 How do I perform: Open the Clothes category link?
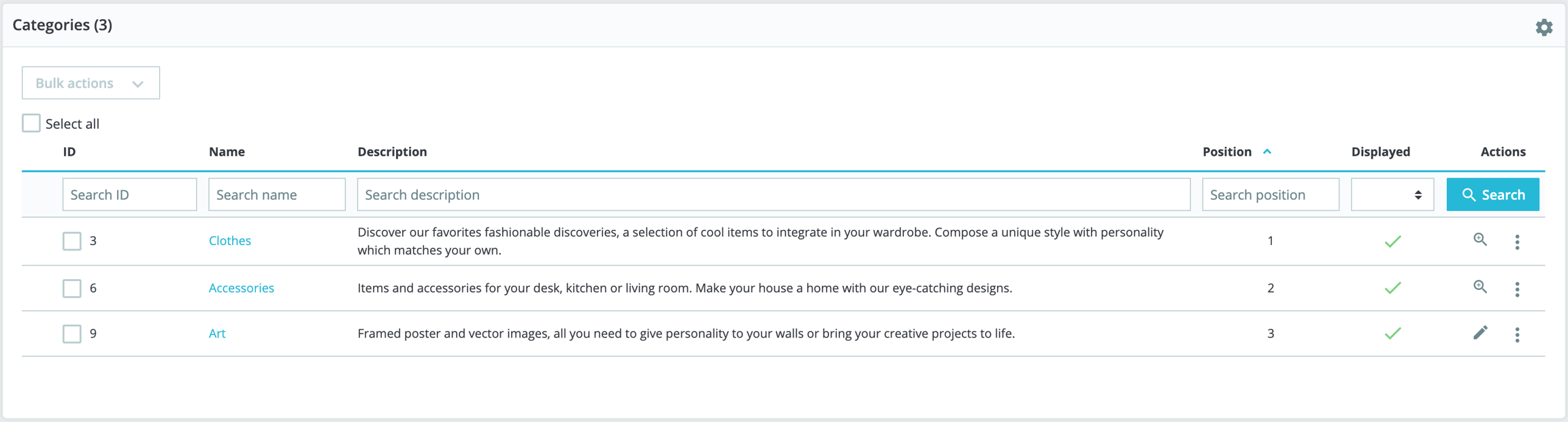tap(230, 240)
